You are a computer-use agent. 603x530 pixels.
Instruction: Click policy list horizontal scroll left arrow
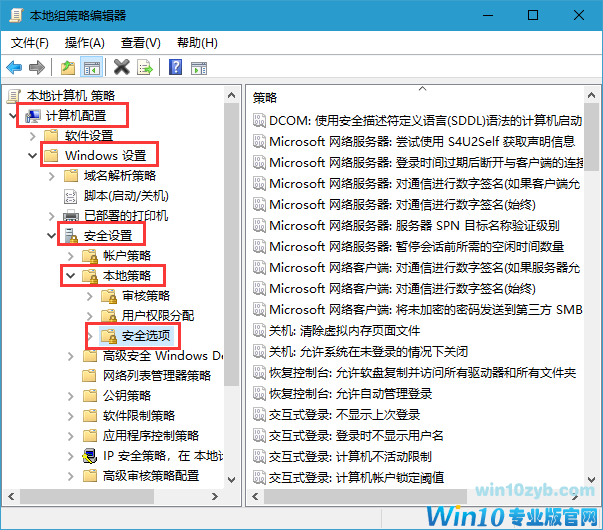click(x=255, y=497)
